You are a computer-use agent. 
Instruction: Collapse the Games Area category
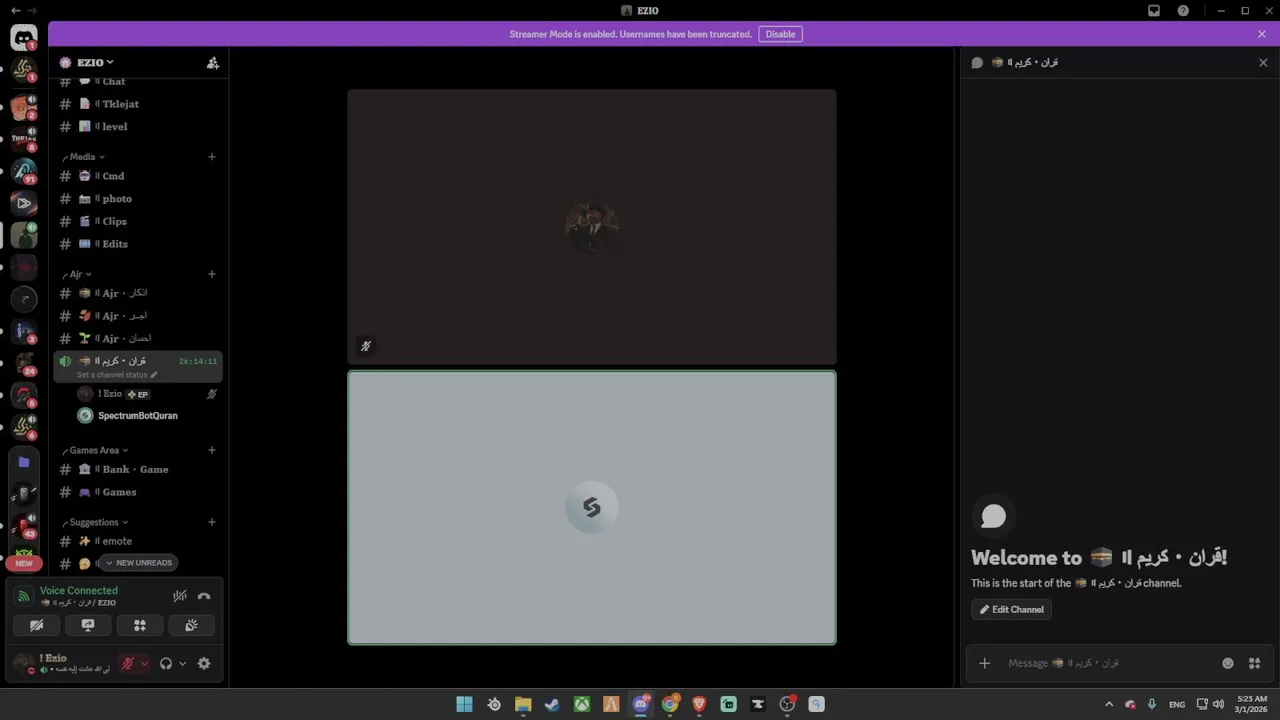pos(97,450)
